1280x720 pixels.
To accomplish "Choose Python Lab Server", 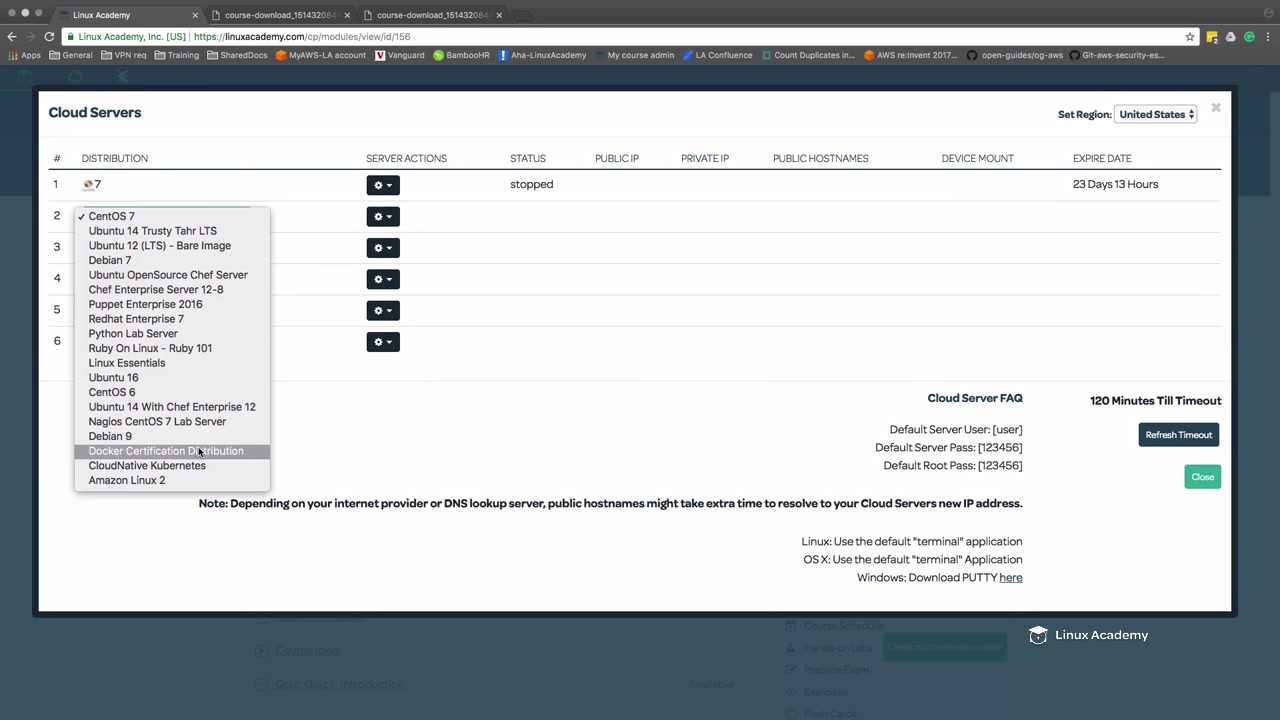I will coord(172,334).
